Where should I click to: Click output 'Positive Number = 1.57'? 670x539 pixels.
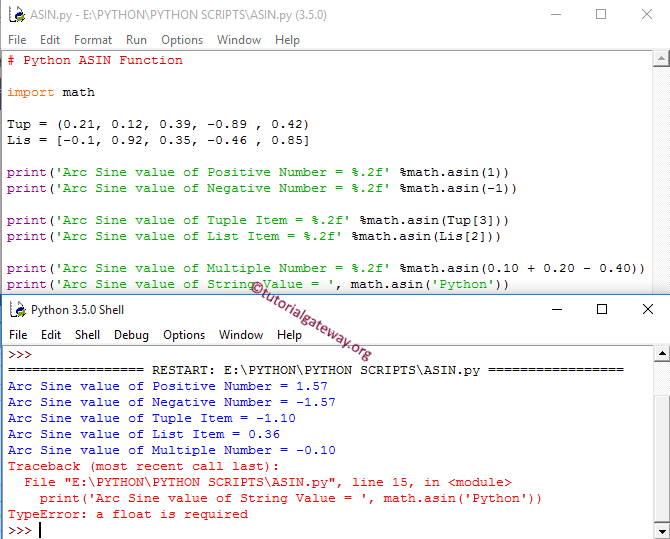[168, 386]
